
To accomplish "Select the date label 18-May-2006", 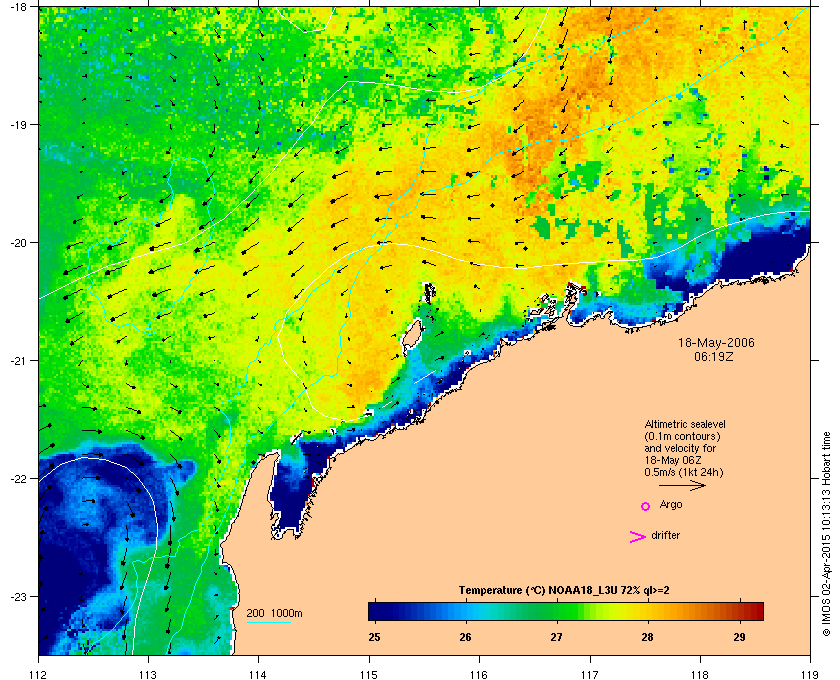I will [x=716, y=343].
